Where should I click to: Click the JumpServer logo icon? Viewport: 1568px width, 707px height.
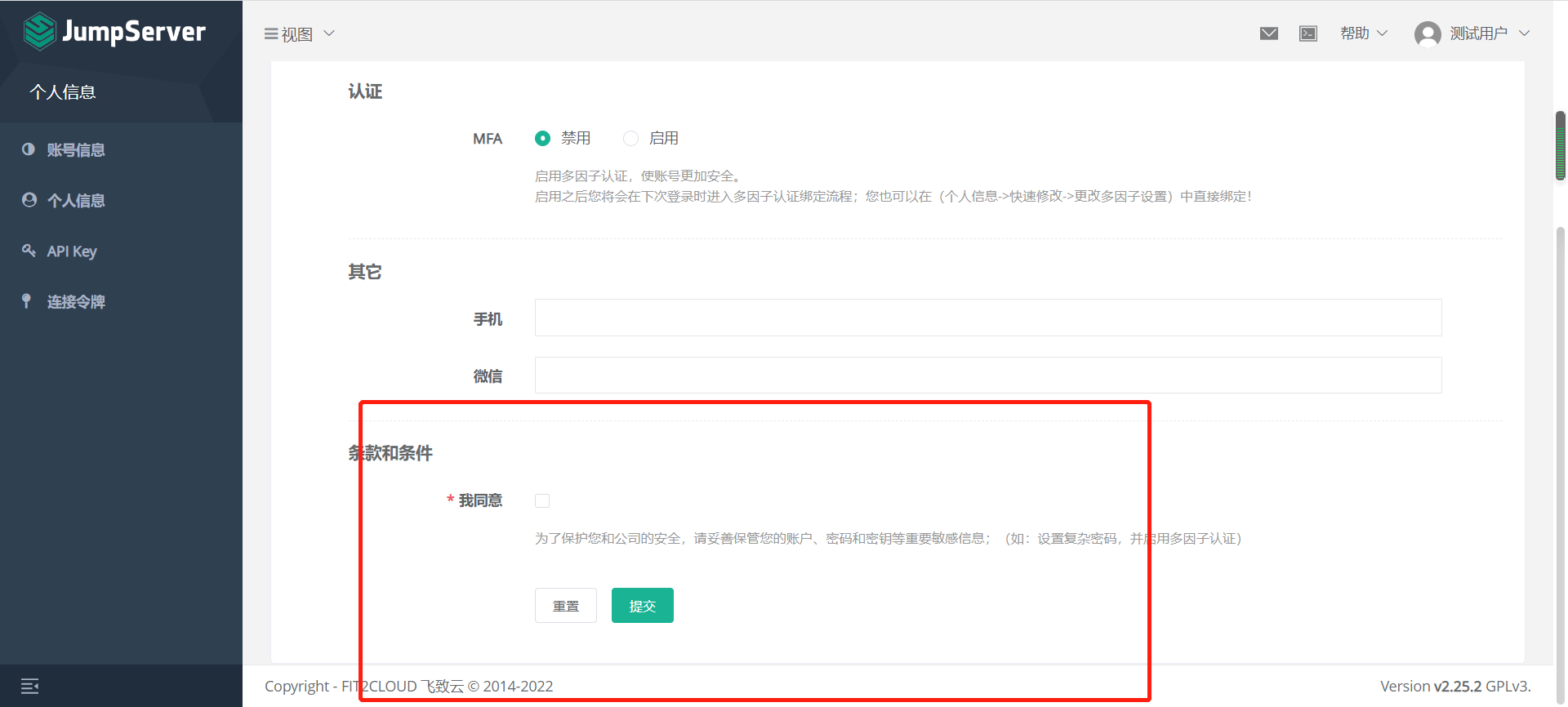(x=39, y=32)
